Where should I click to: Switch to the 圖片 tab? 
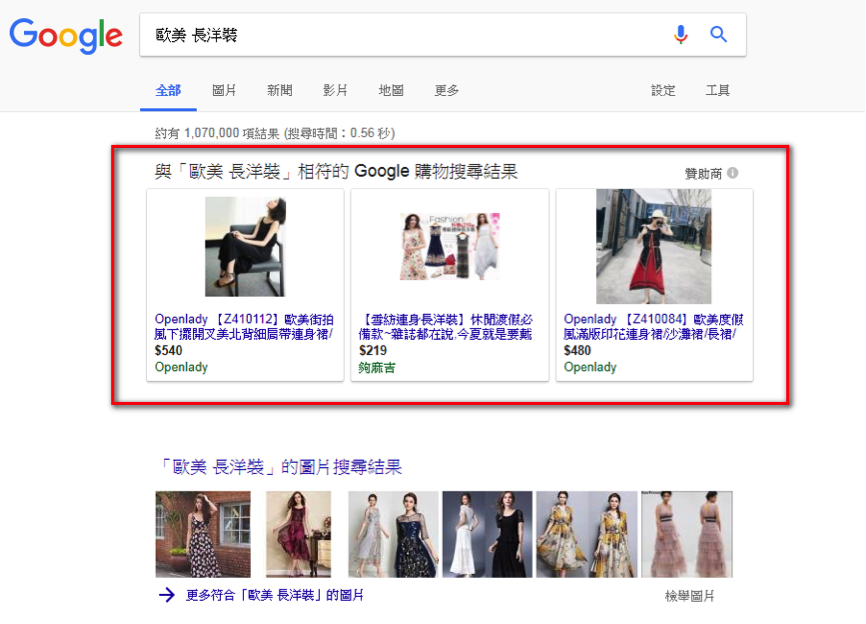point(224,90)
